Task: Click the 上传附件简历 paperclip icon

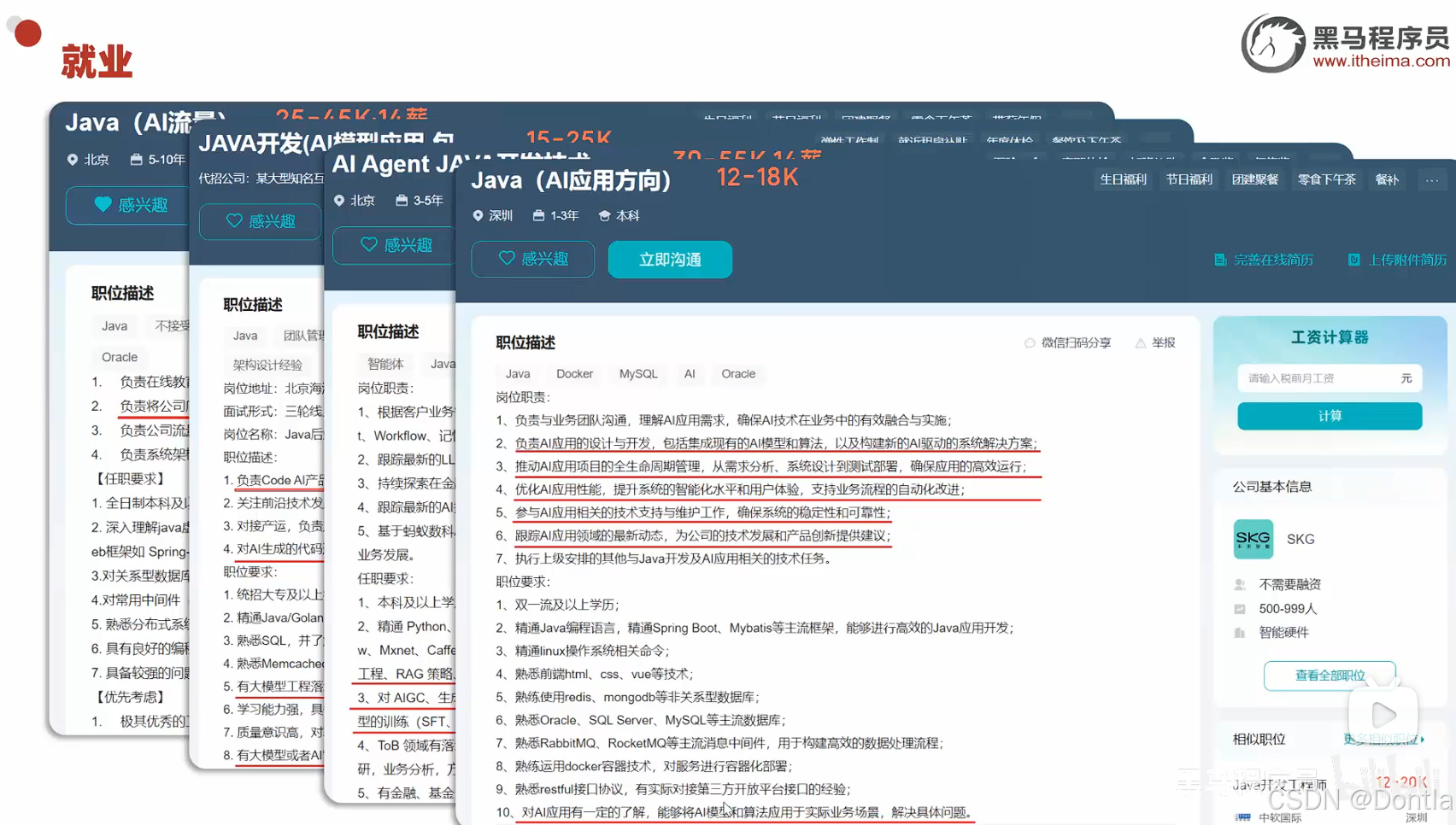Action: pos(1353,260)
